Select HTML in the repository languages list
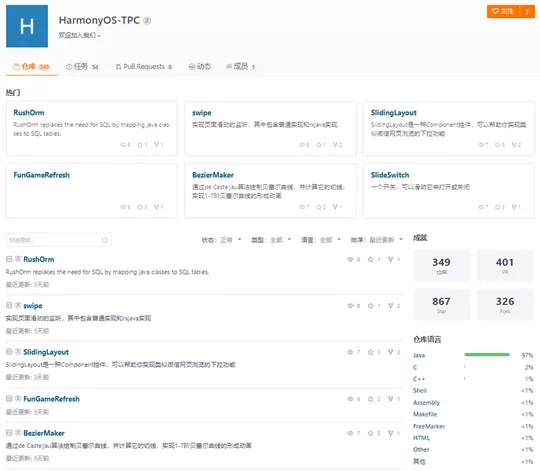540x471 pixels. pos(421,438)
